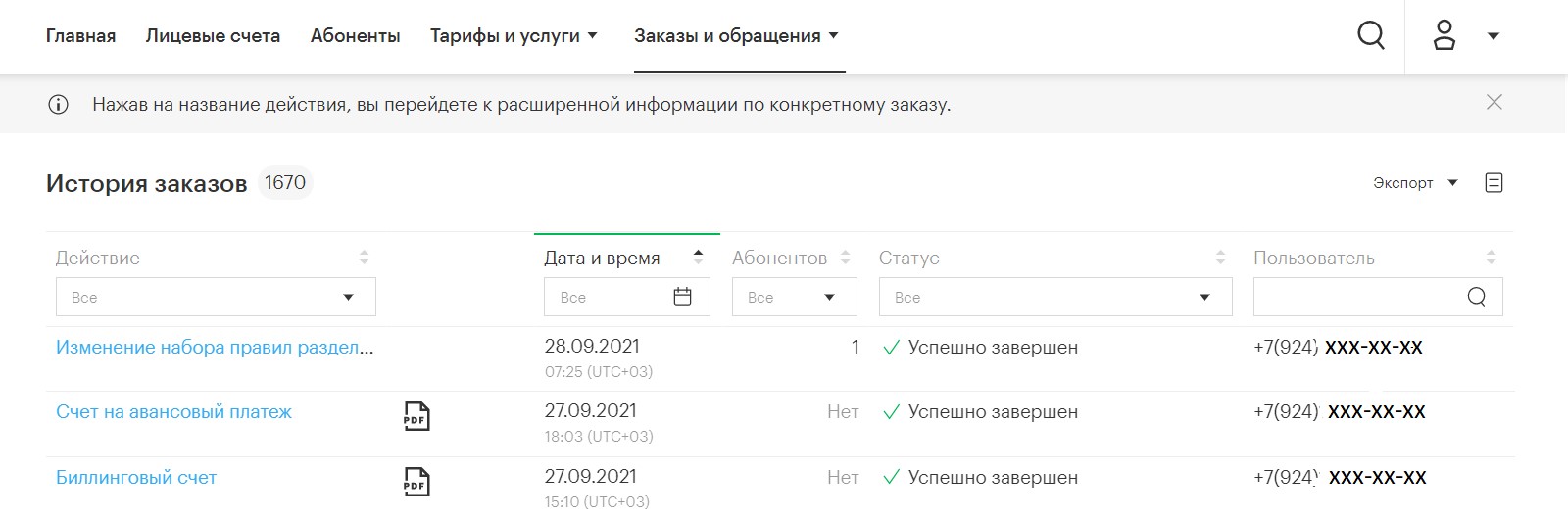Viewport: 1568px width, 519px height.
Task: Open the Биллинговый счет order link
Action: (136, 477)
